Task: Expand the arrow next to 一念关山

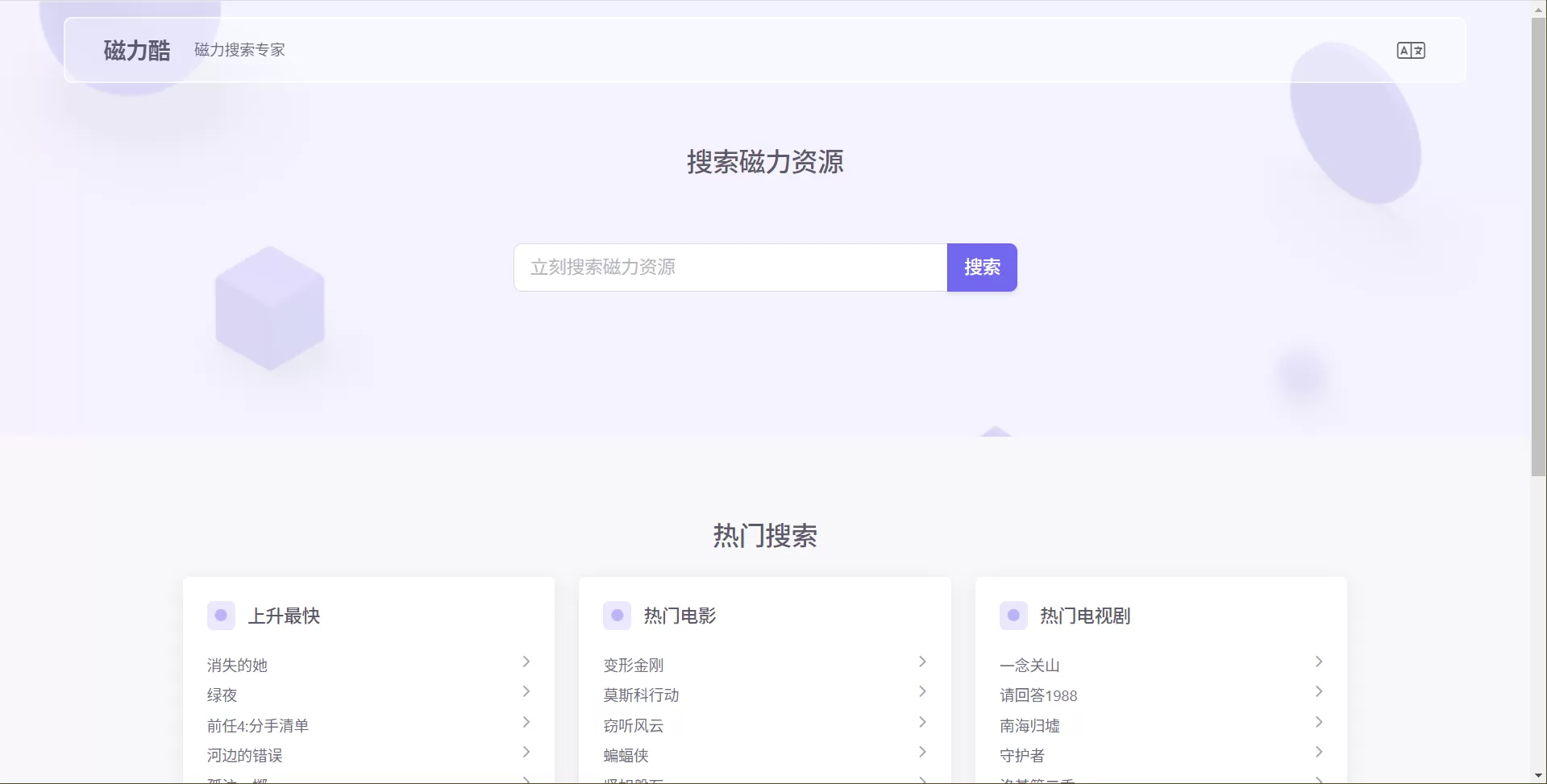Action: [x=1319, y=662]
